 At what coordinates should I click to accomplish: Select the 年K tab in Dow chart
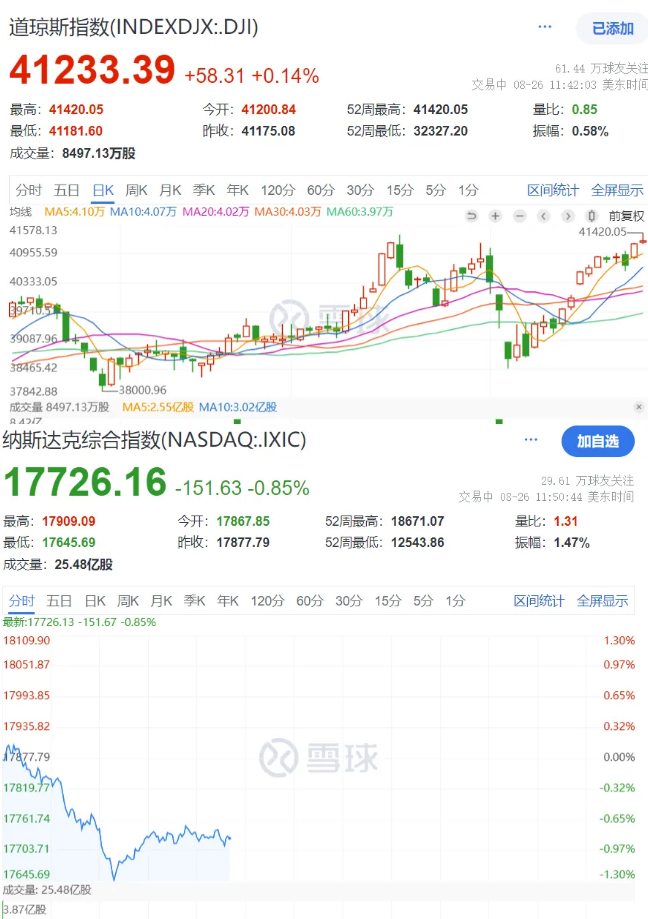tap(237, 190)
